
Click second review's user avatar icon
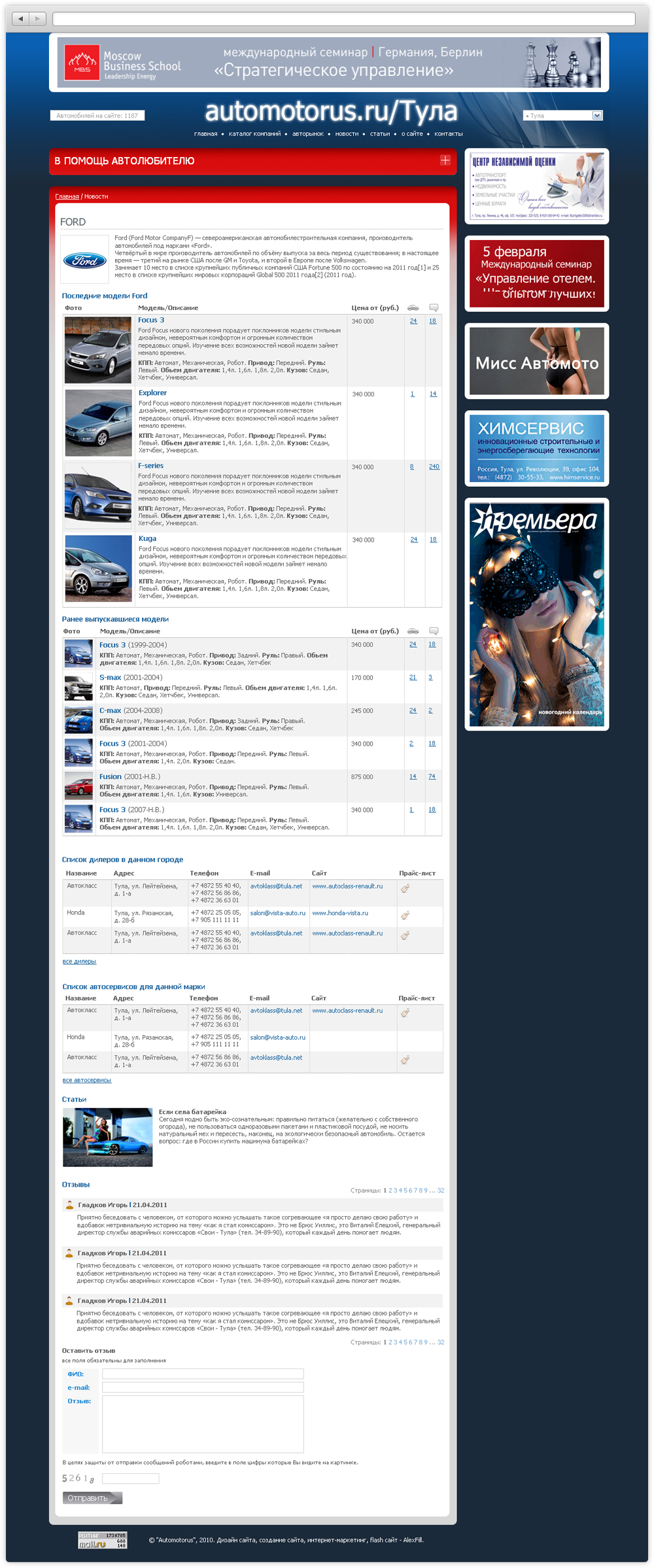[69, 1253]
